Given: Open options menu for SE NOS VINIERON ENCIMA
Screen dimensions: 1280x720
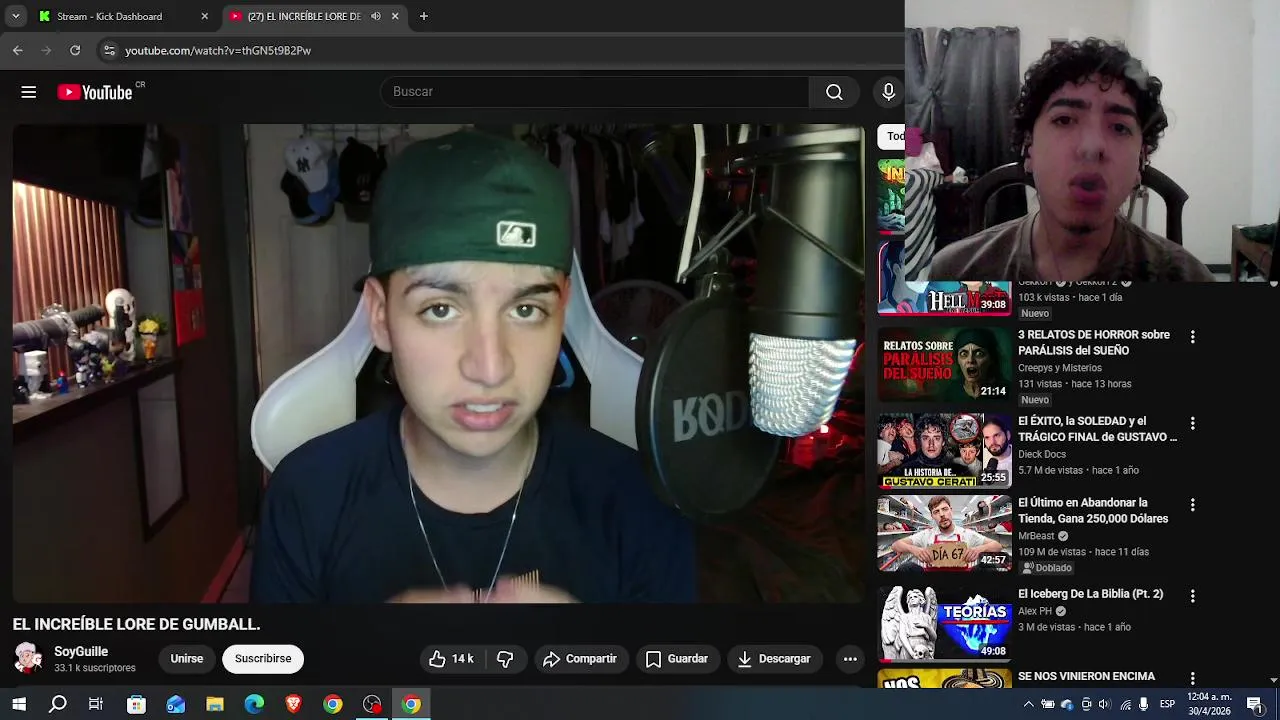Looking at the screenshot, I should coord(1192,679).
